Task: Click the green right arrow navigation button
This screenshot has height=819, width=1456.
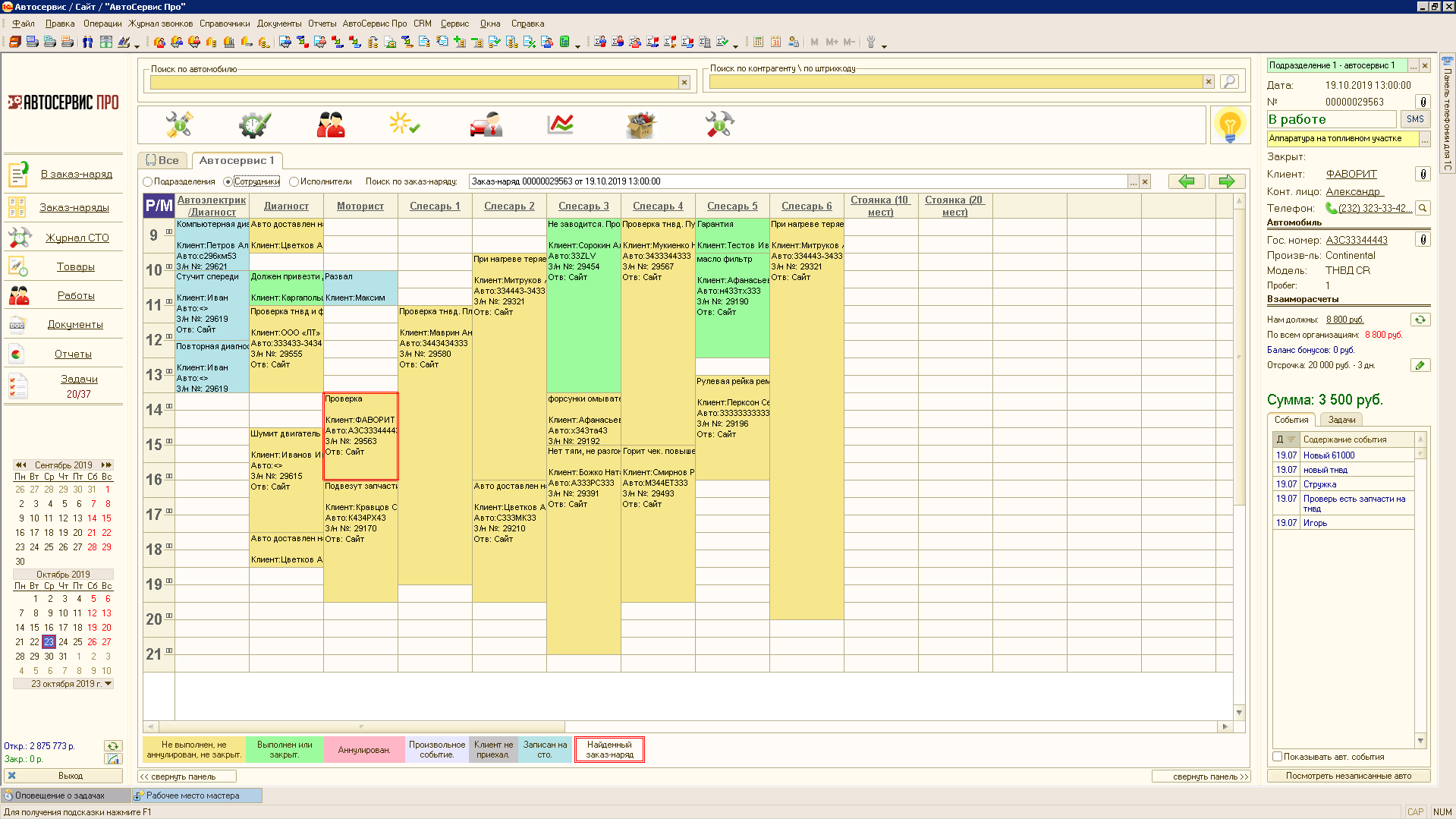Action: click(x=1226, y=181)
